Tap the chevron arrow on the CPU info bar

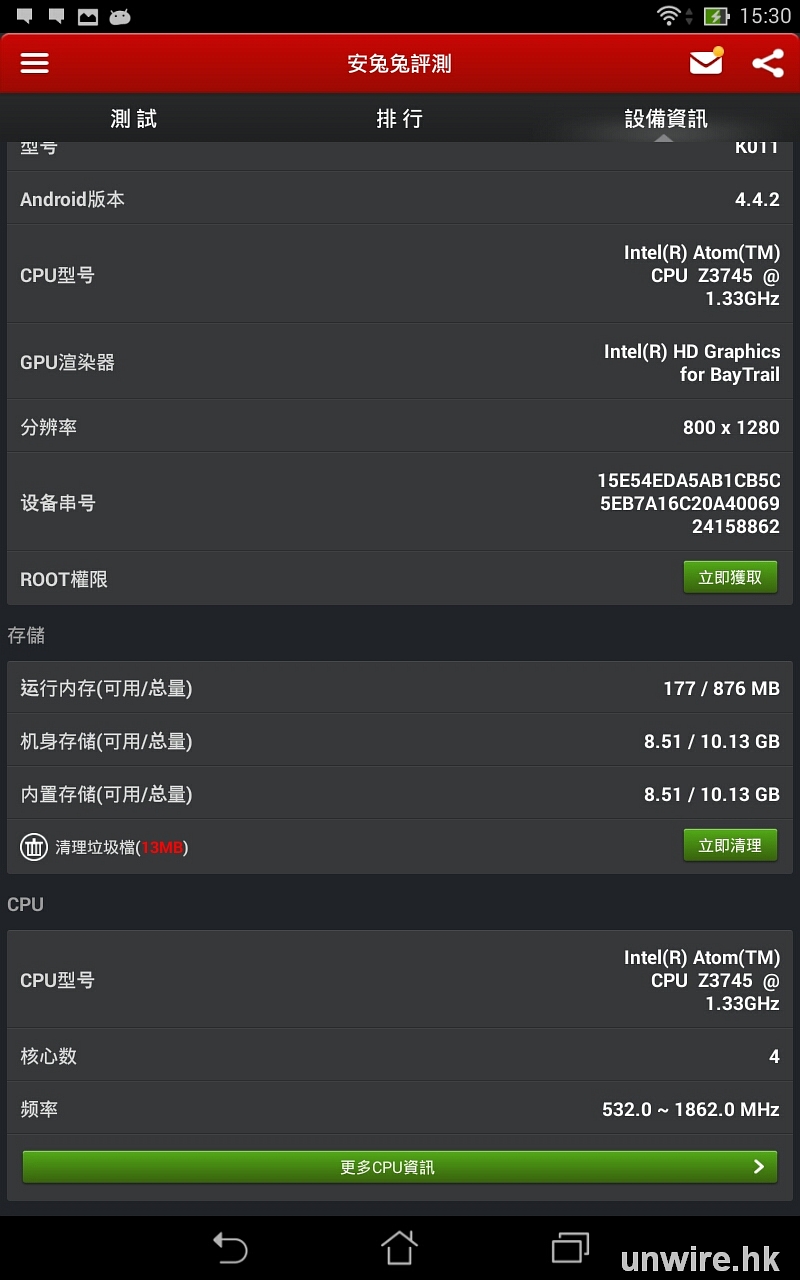pos(759,1167)
